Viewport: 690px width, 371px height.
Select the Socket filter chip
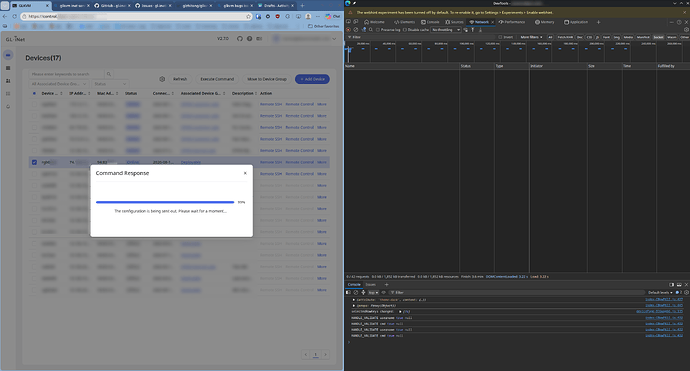click(x=658, y=37)
